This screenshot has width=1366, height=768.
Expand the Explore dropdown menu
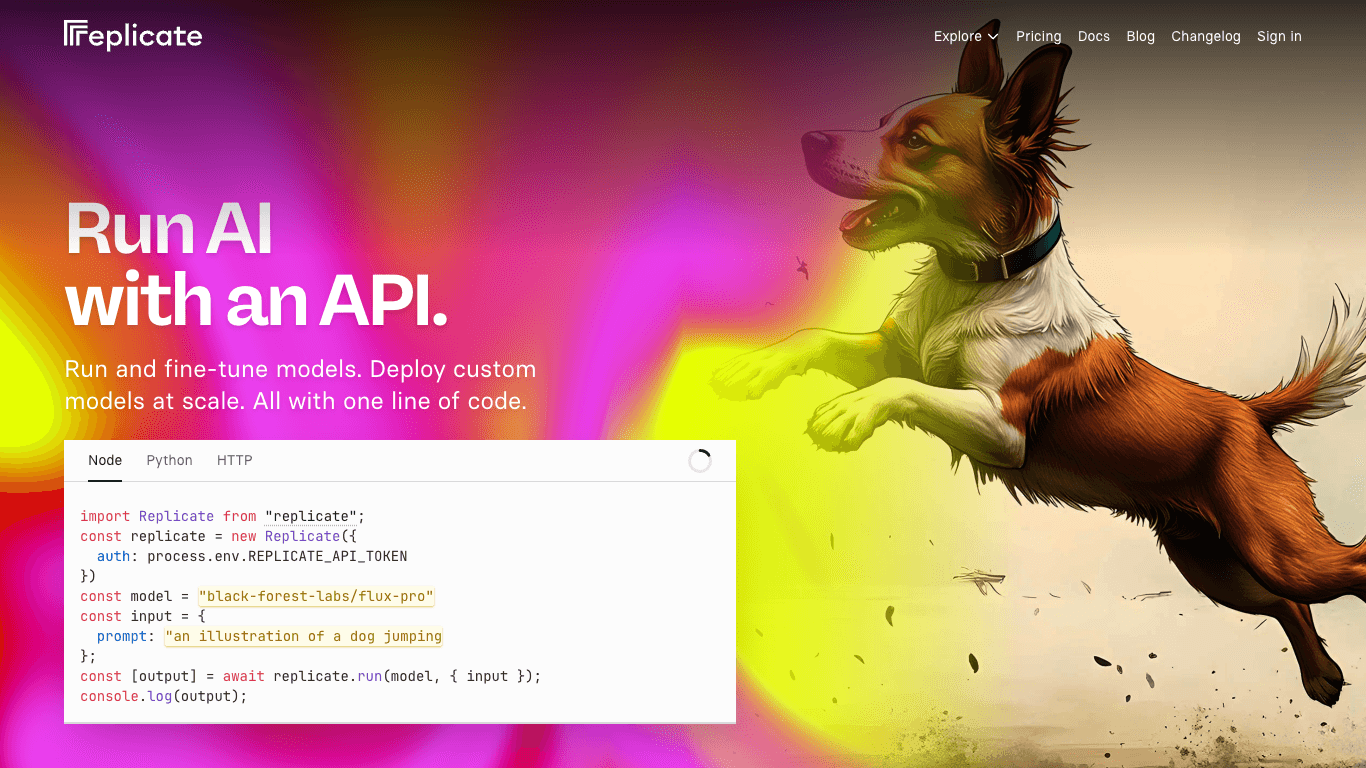[966, 36]
